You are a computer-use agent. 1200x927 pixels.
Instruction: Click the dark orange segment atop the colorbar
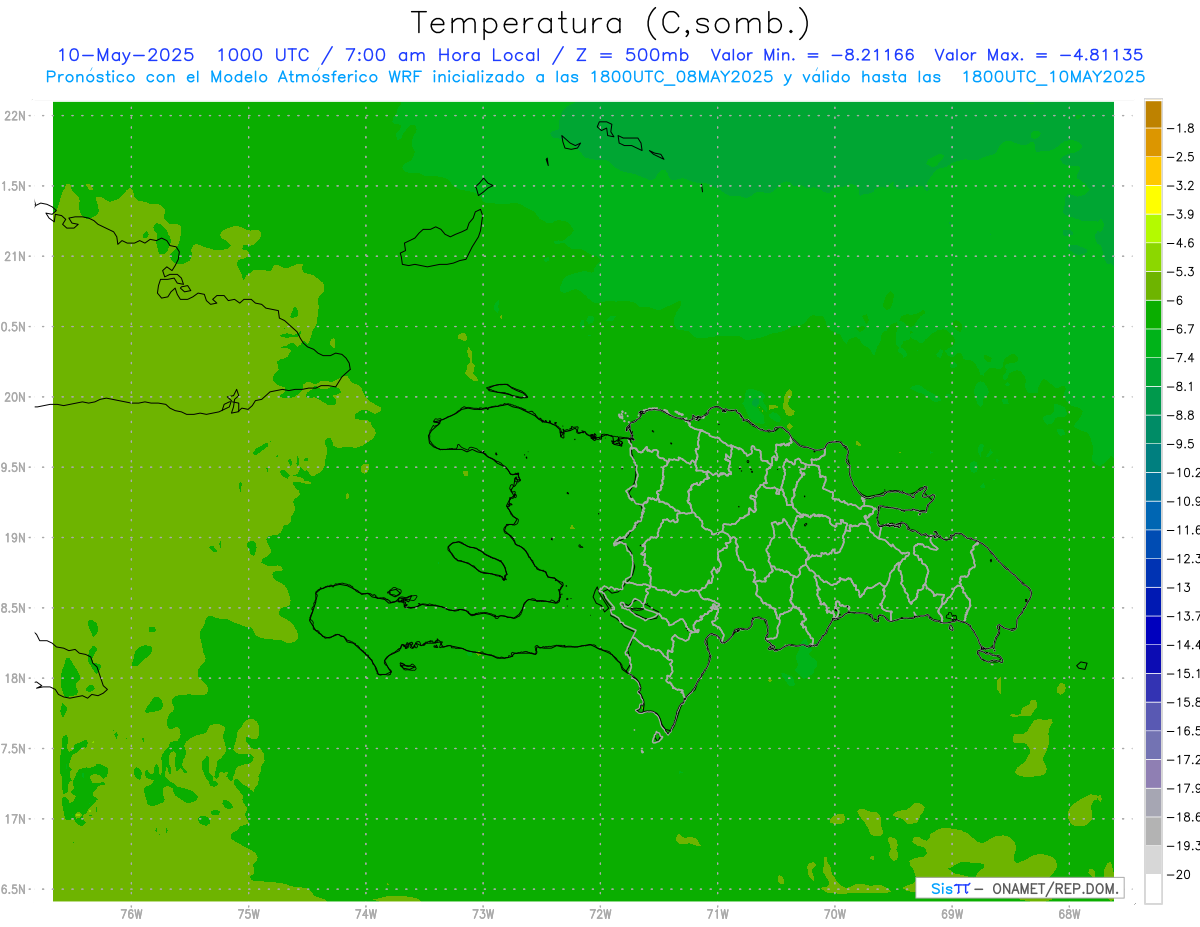pos(1153,114)
